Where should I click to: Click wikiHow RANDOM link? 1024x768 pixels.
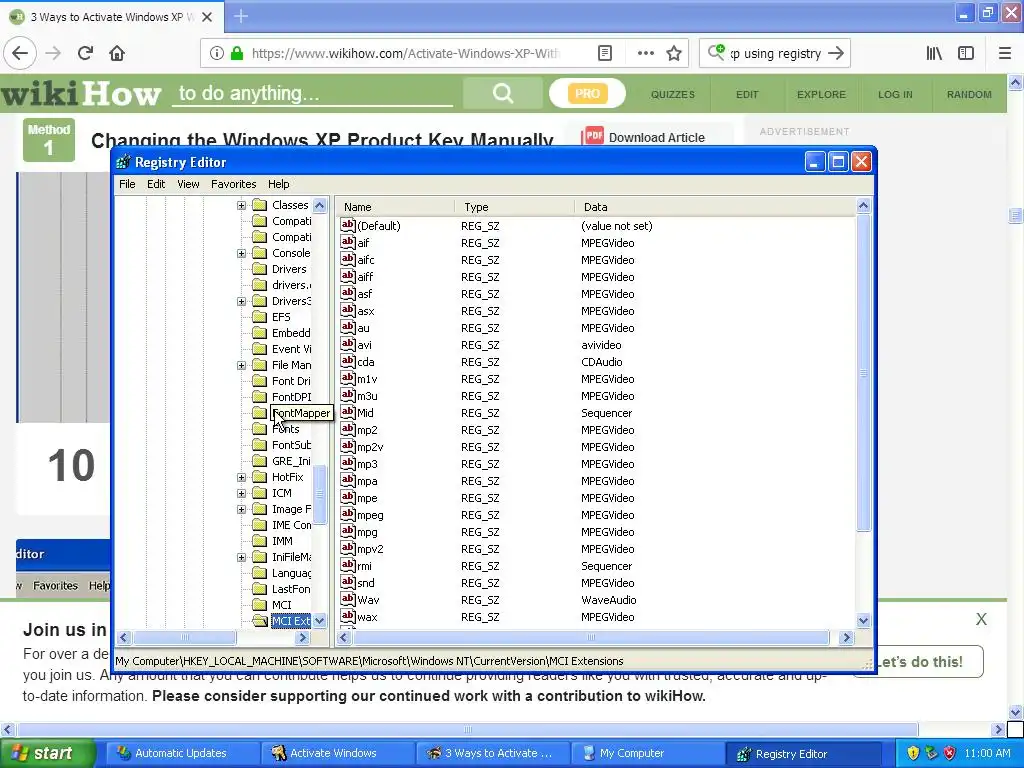click(x=969, y=94)
